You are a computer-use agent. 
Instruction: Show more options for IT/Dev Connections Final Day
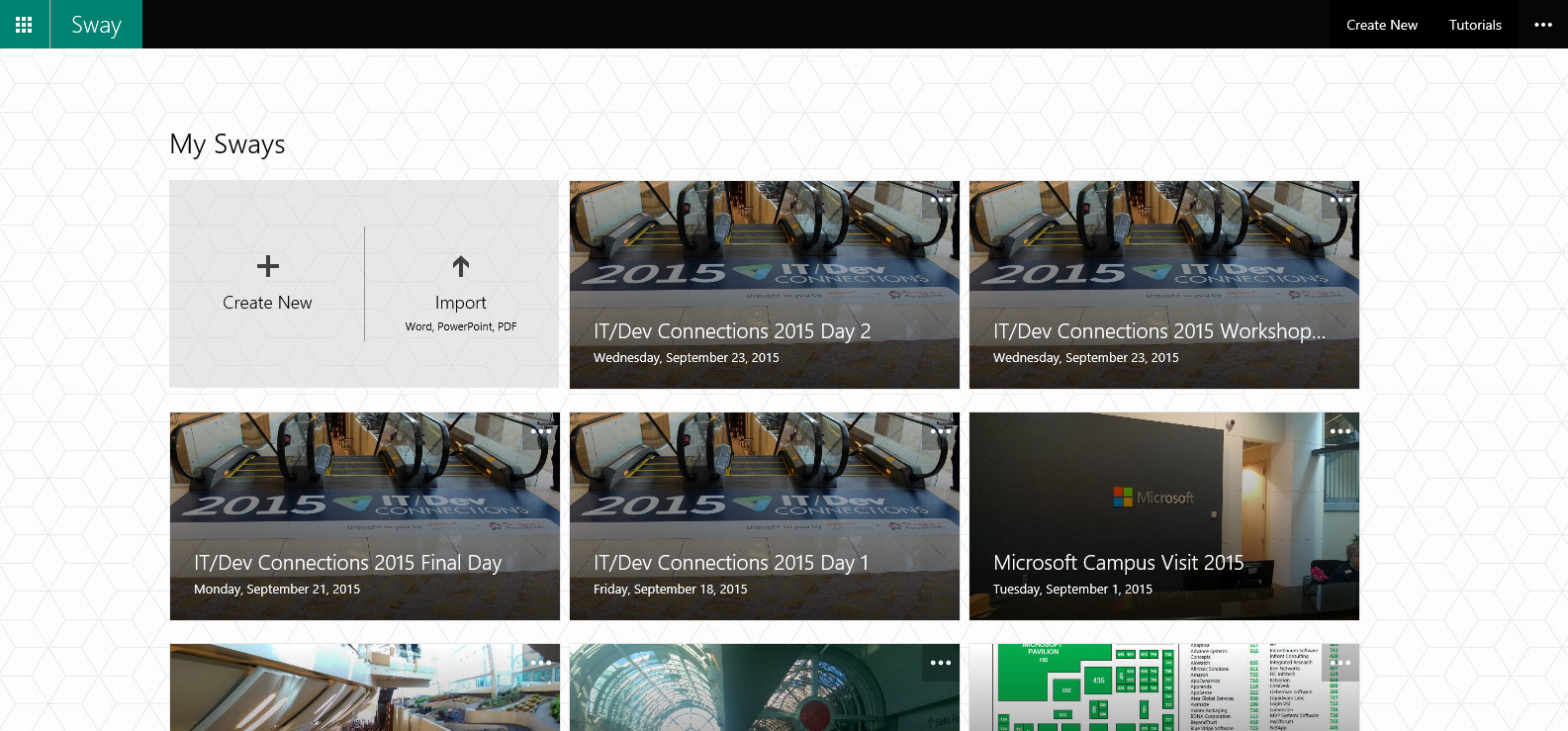click(x=540, y=431)
